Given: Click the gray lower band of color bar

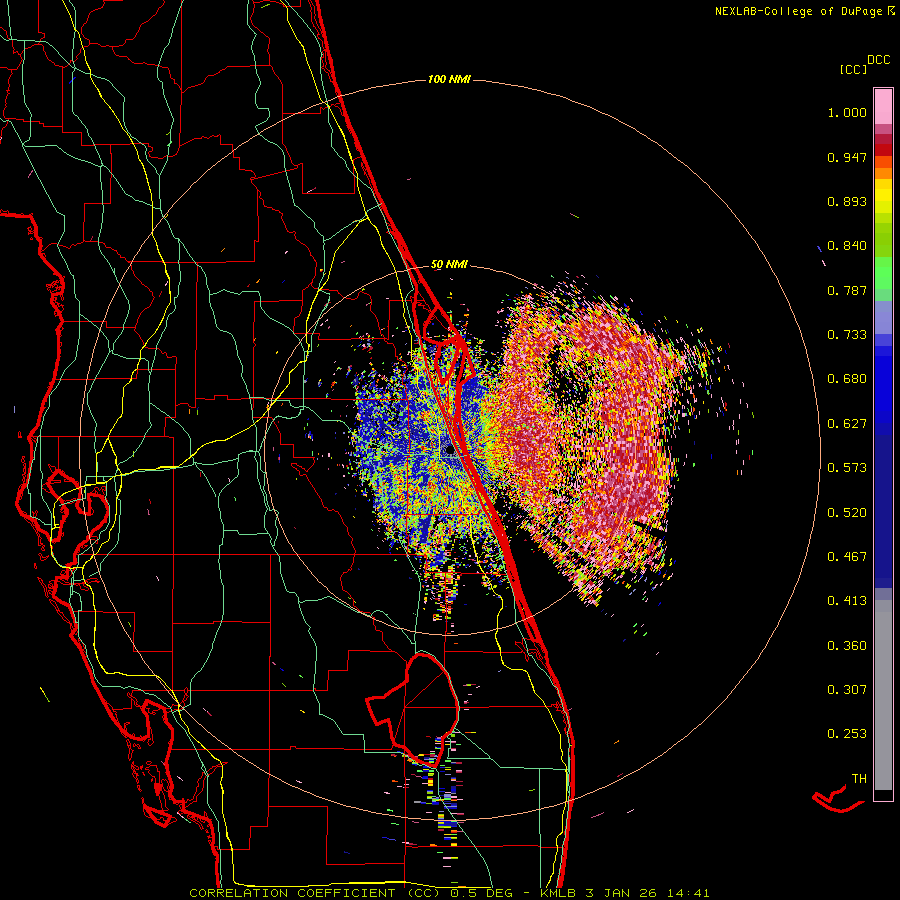Looking at the screenshot, I should [x=883, y=695].
